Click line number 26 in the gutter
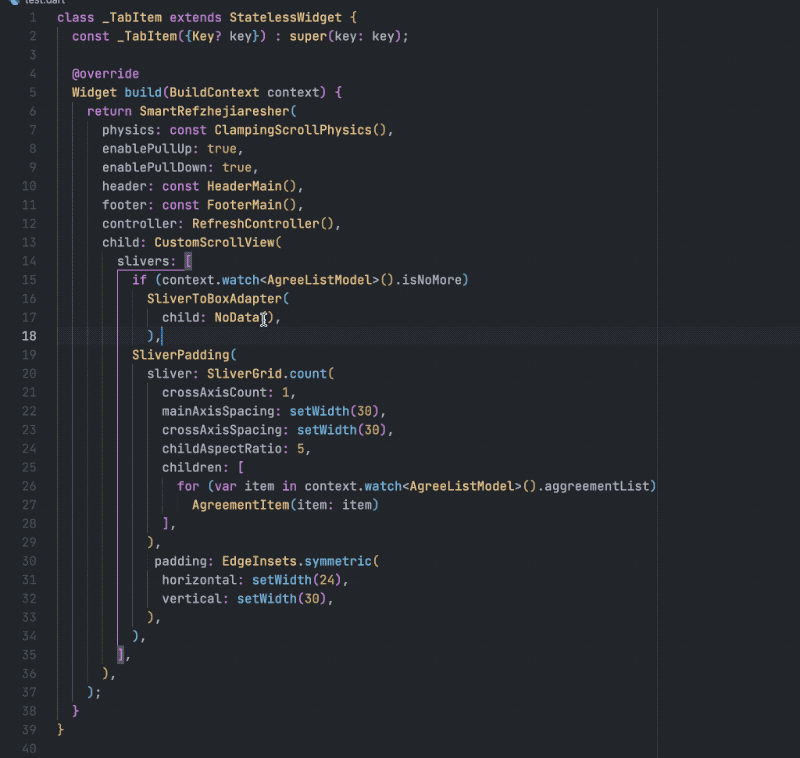 pos(29,486)
